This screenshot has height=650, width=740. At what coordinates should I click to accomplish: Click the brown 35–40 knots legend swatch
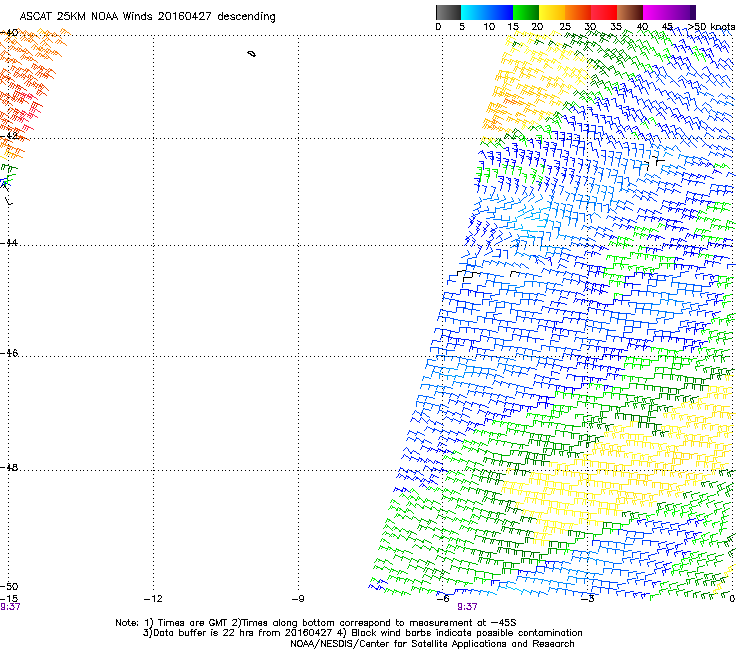pos(630,12)
